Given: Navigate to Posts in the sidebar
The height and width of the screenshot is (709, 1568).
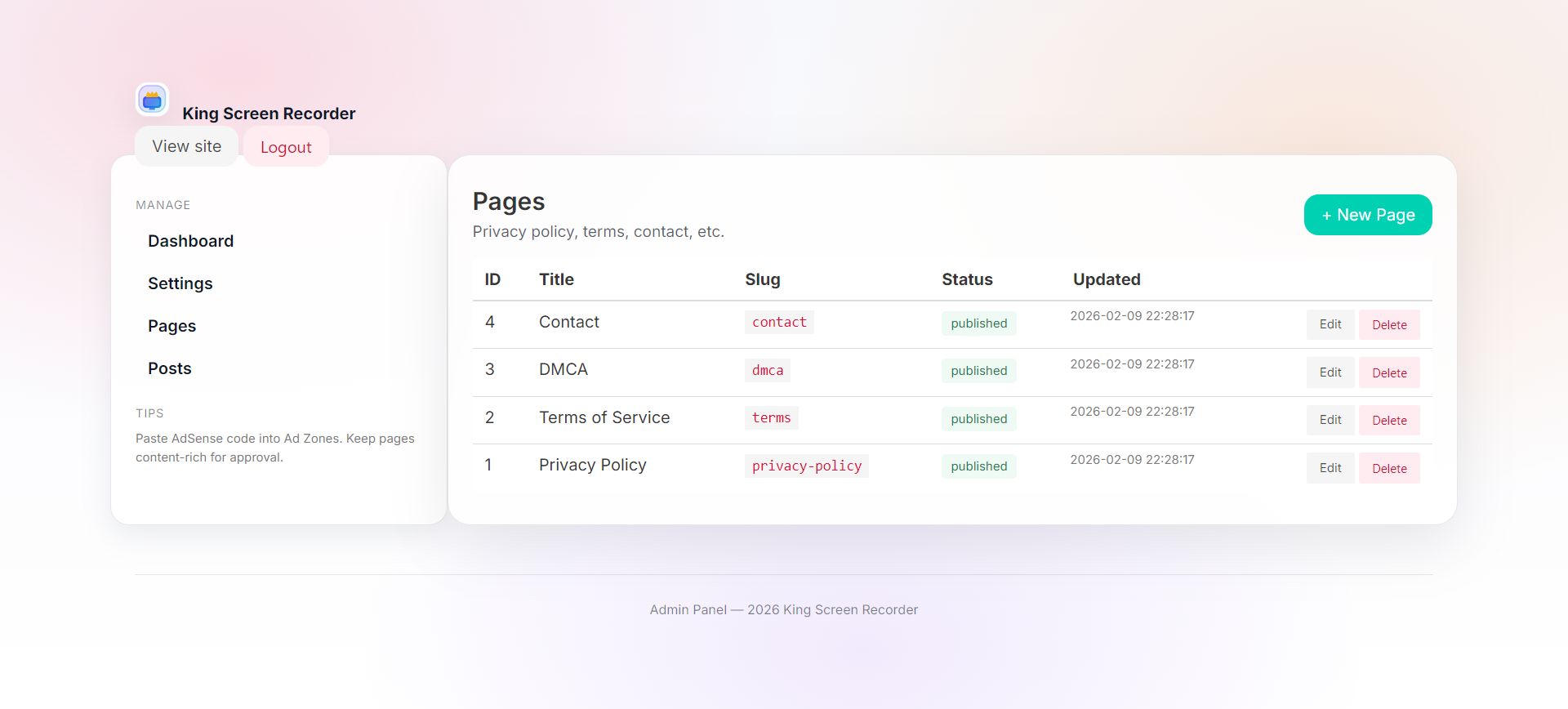Looking at the screenshot, I should pos(169,368).
